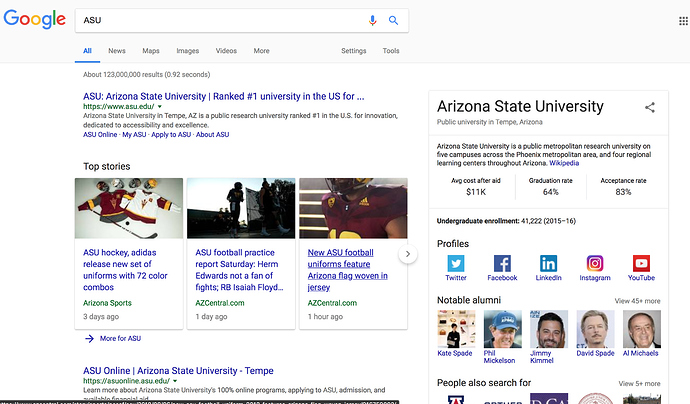This screenshot has height=404, width=690.
Task: Click inside the ASU search box
Action: tap(220, 20)
